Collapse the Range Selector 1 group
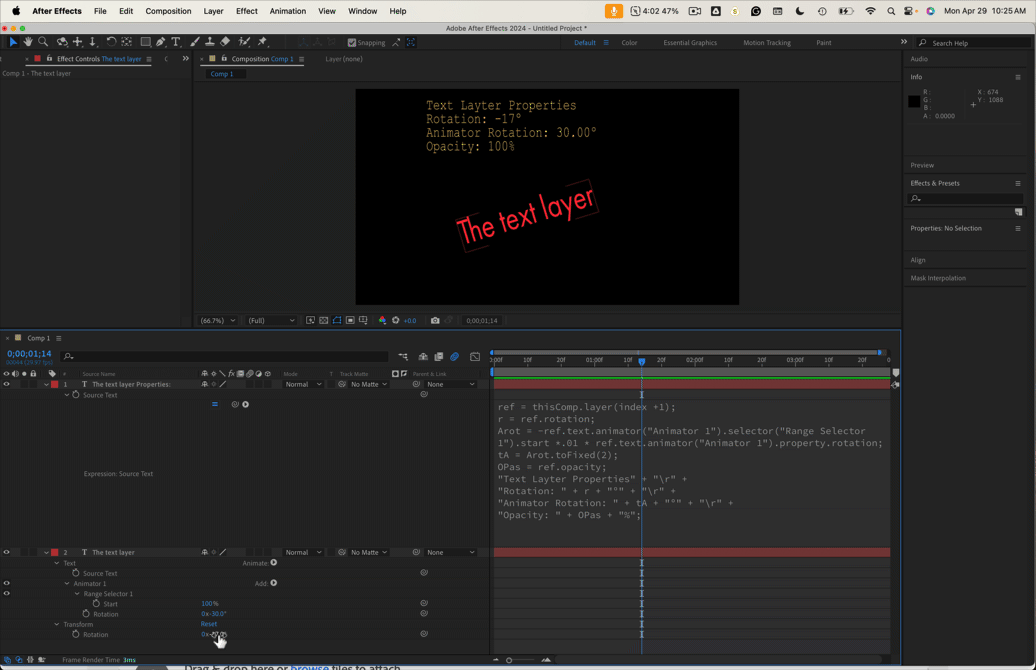This screenshot has width=1036, height=670. pyautogui.click(x=77, y=593)
